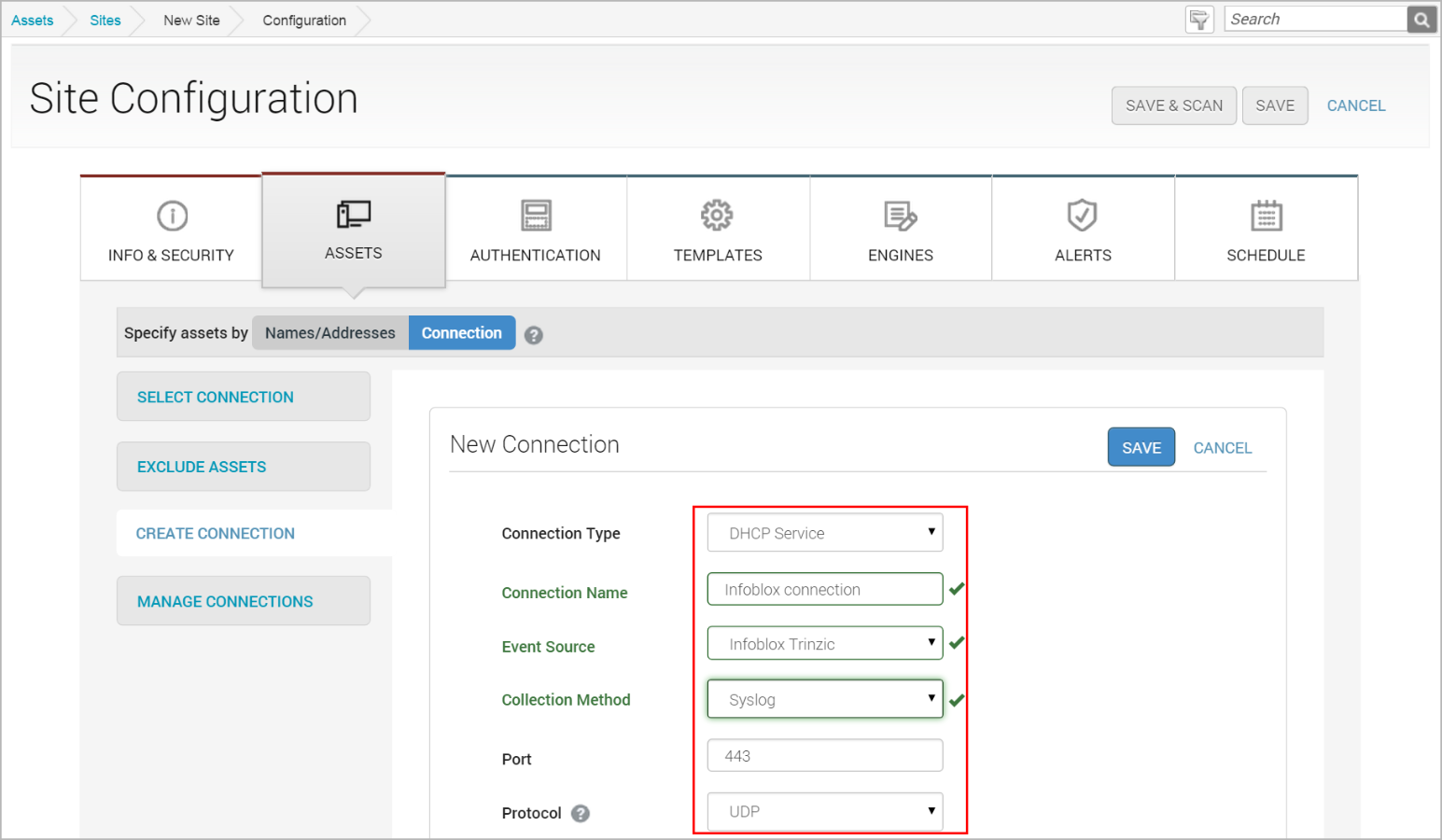Select the Connection toggle option

coord(461,333)
